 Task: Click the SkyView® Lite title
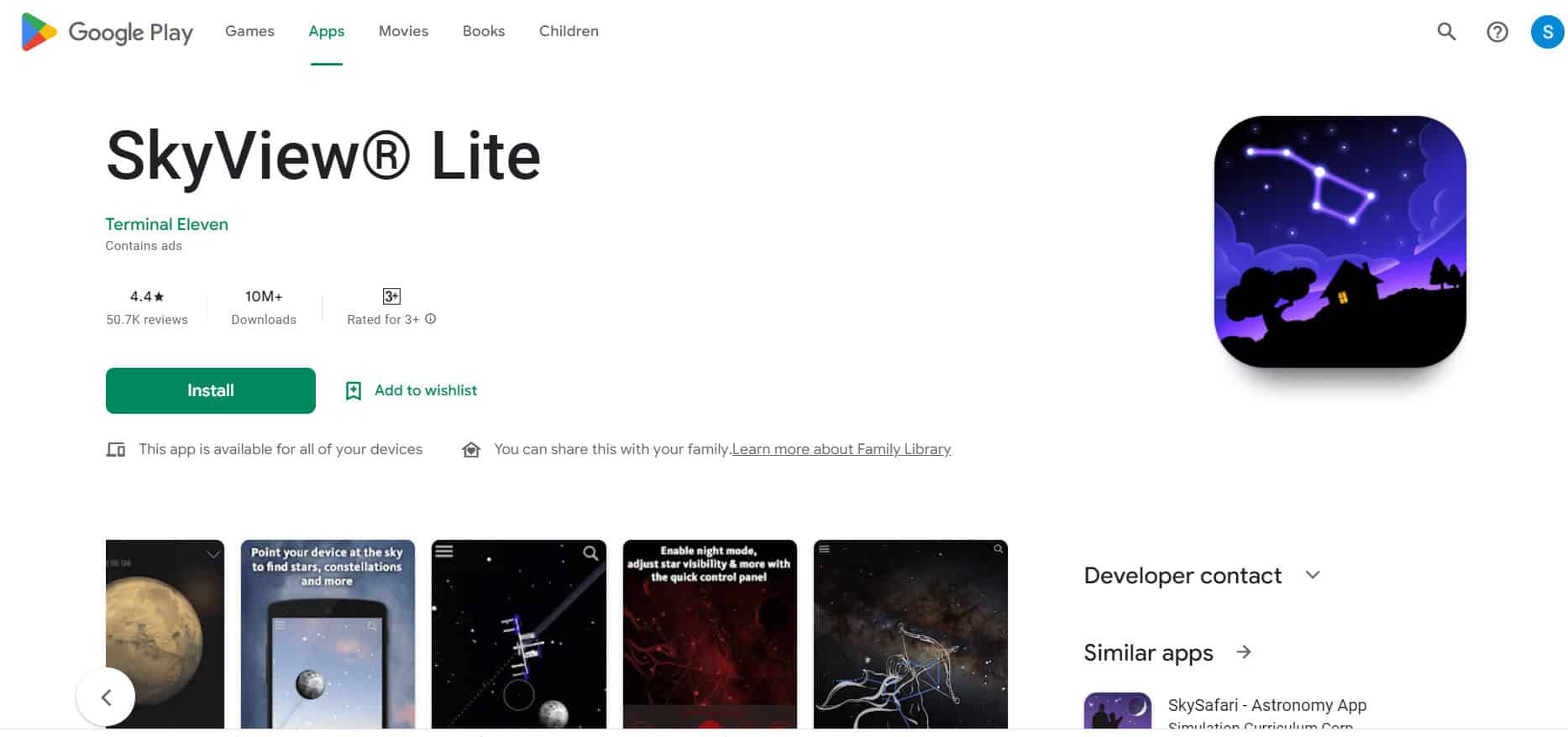click(323, 156)
